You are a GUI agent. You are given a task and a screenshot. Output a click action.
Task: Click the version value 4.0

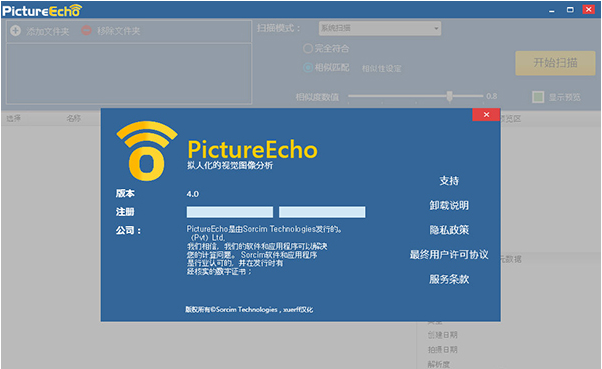[193, 194]
